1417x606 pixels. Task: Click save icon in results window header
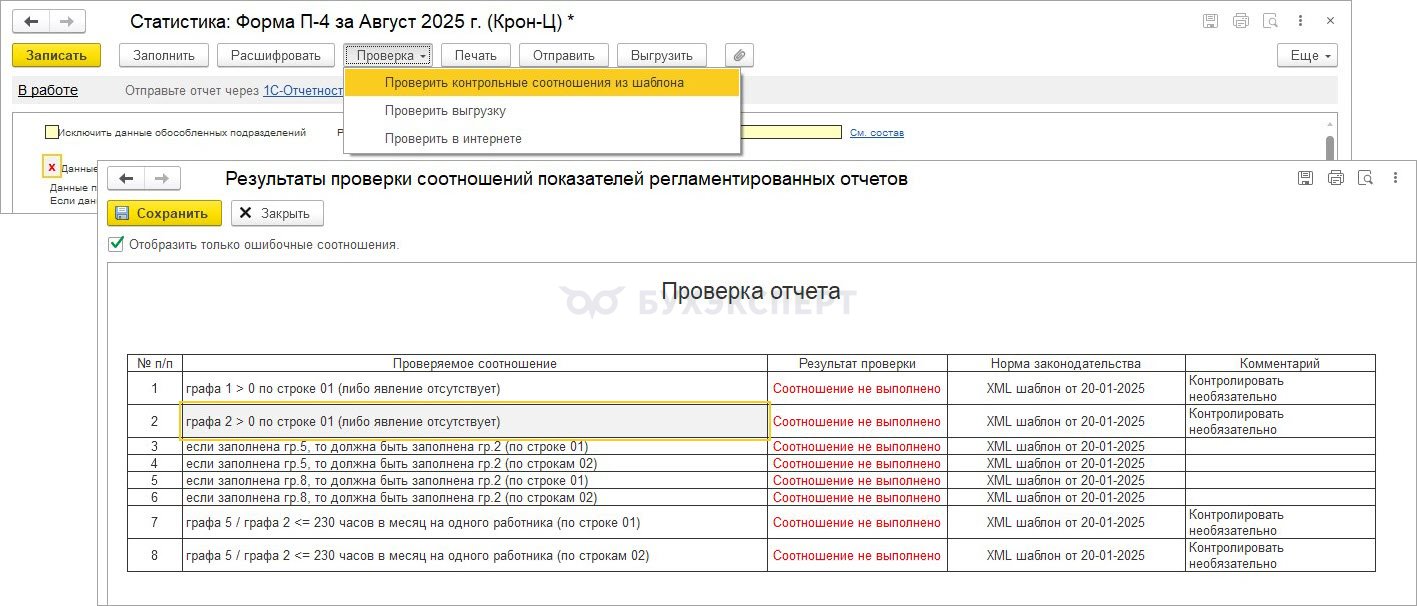(1305, 178)
